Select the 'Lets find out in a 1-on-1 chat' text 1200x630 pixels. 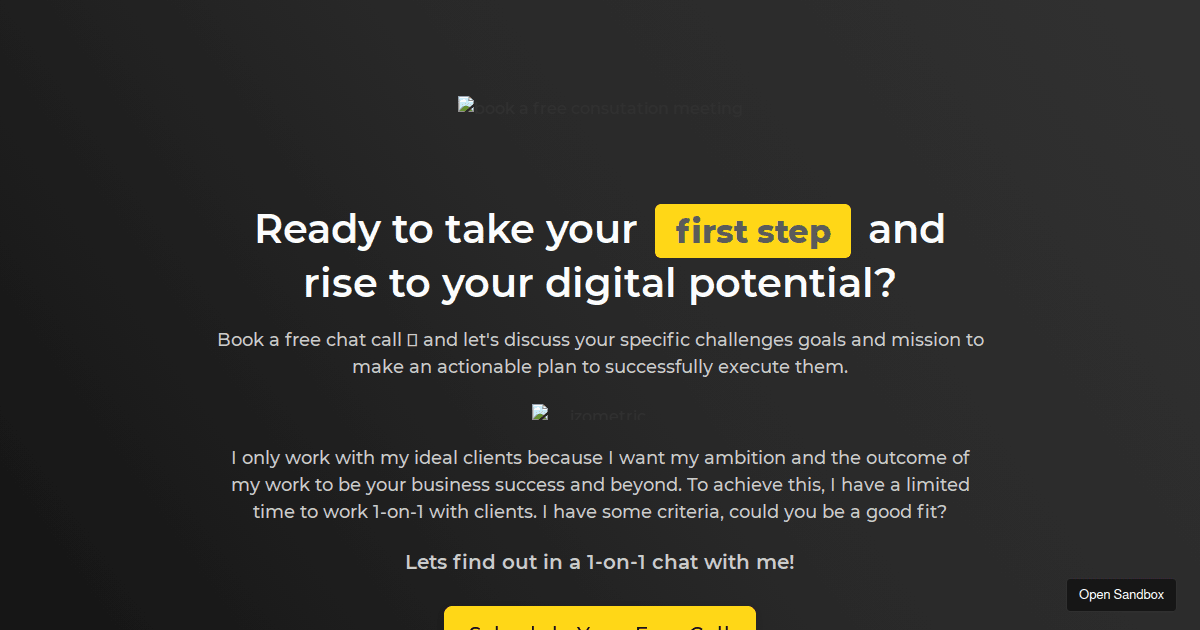point(600,562)
